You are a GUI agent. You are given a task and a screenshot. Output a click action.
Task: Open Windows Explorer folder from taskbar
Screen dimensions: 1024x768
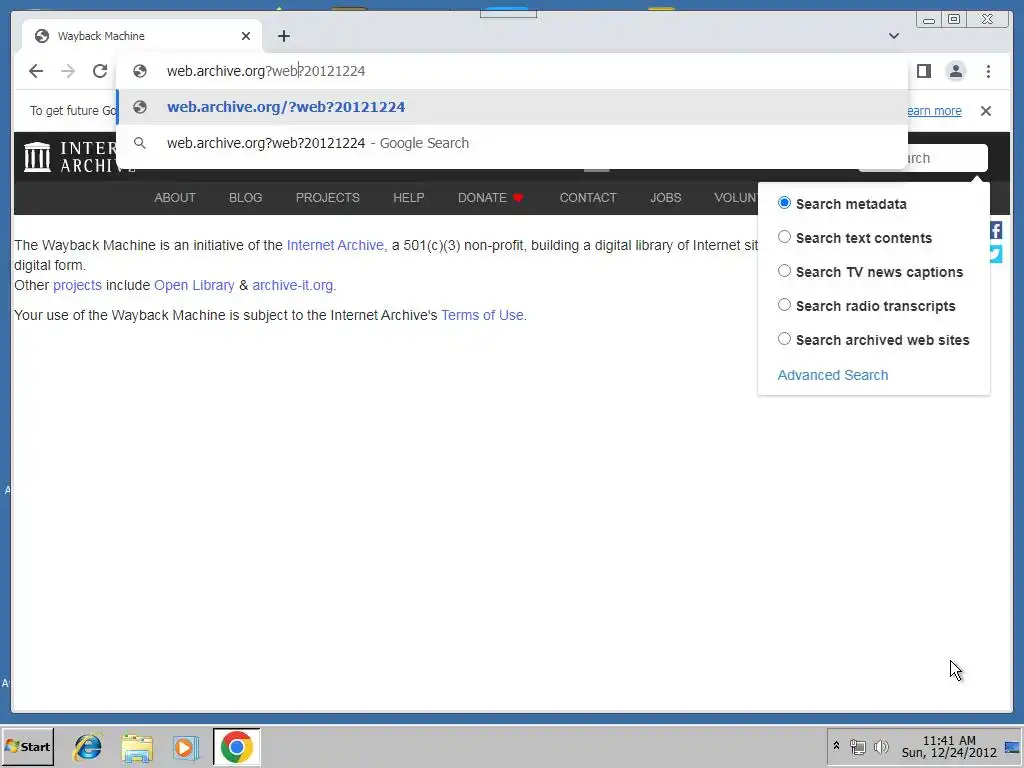[137, 747]
